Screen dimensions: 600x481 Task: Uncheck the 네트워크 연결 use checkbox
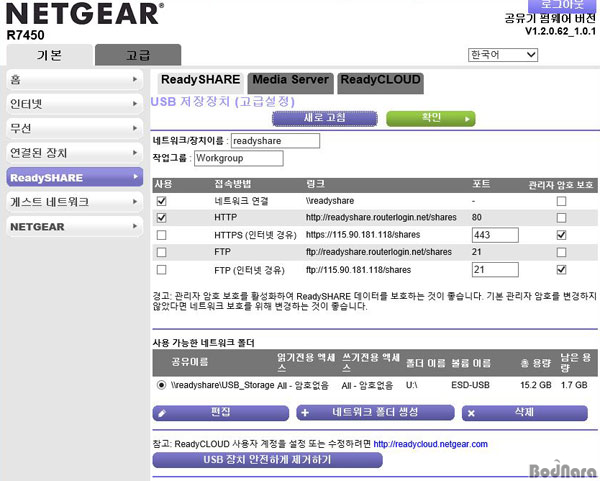coord(161,201)
